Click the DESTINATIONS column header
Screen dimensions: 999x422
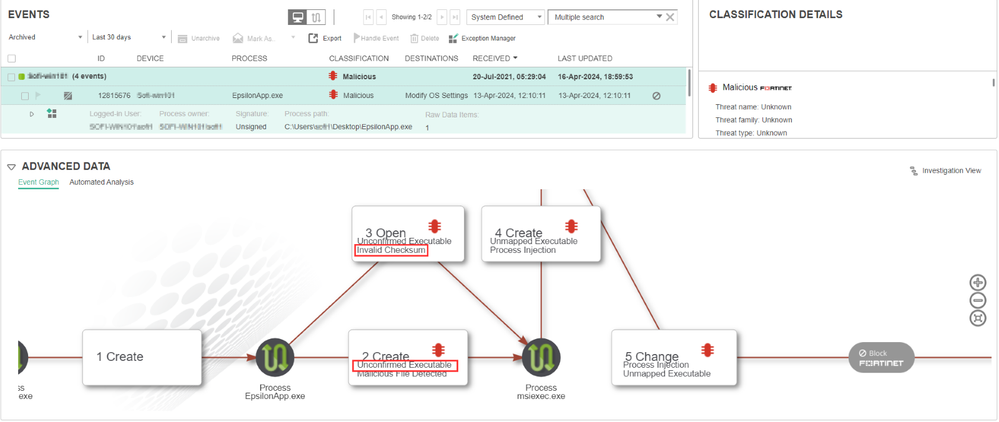point(431,58)
